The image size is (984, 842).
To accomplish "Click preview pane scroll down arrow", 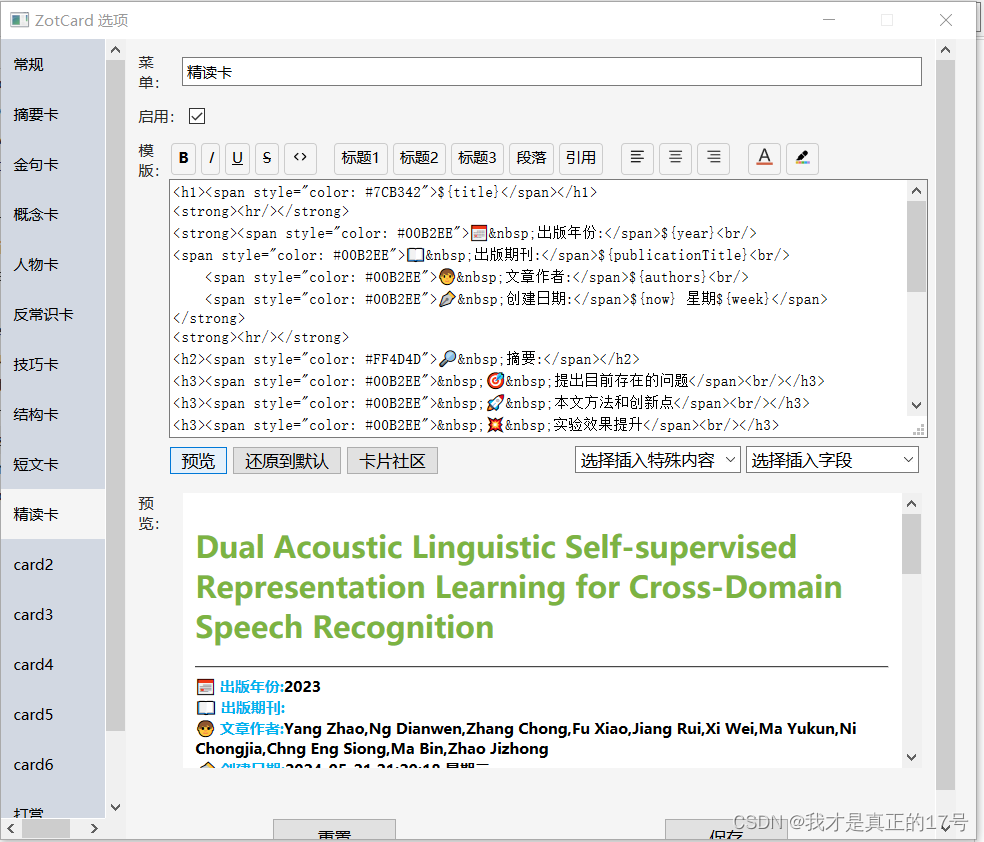I will click(912, 757).
